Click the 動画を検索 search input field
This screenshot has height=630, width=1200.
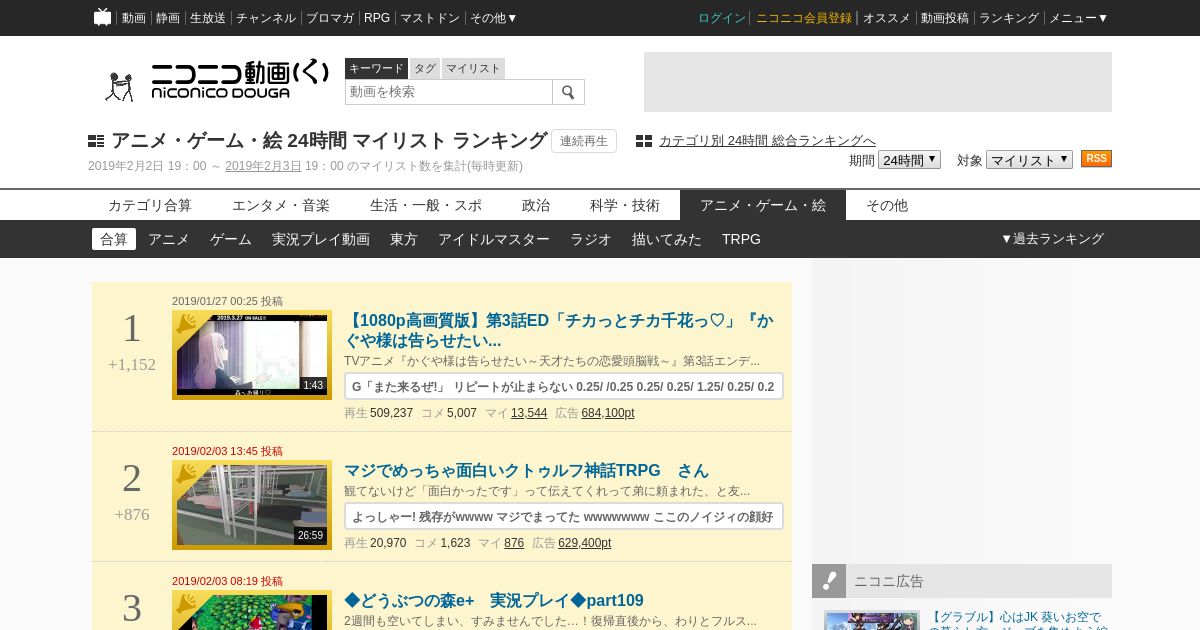coord(448,92)
